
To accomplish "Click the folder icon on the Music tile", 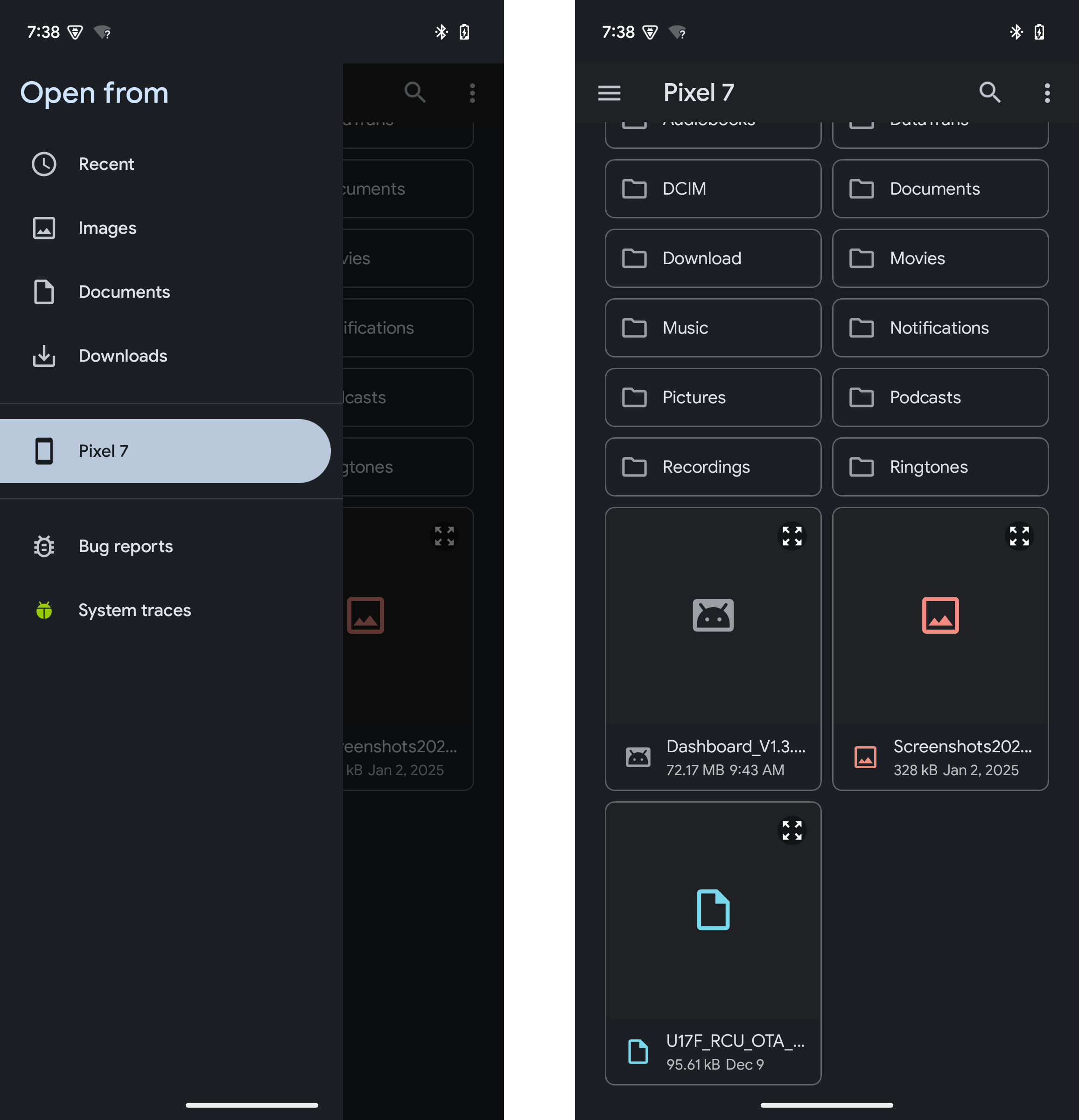I will (634, 328).
